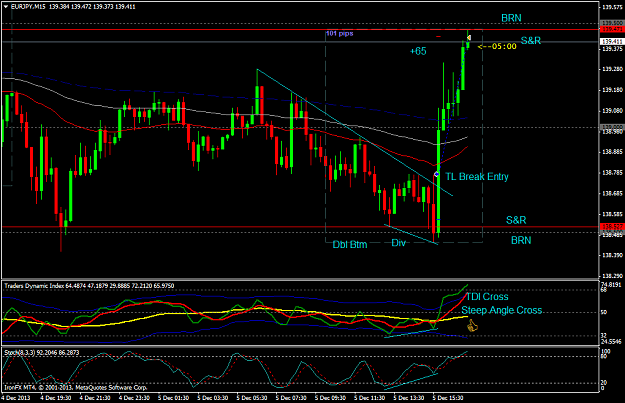The image size is (625, 403).
Task: Click the '5 Dec 01:30' time axis label
Action: point(173,398)
